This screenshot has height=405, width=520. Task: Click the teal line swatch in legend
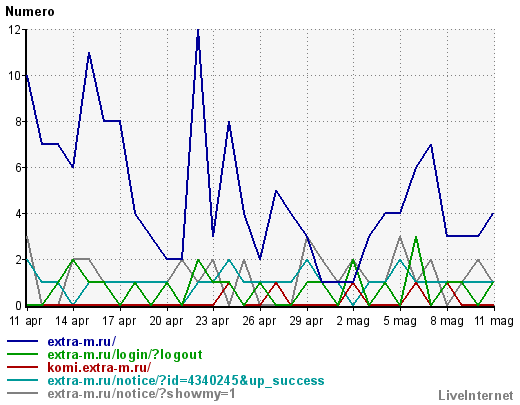point(22,380)
